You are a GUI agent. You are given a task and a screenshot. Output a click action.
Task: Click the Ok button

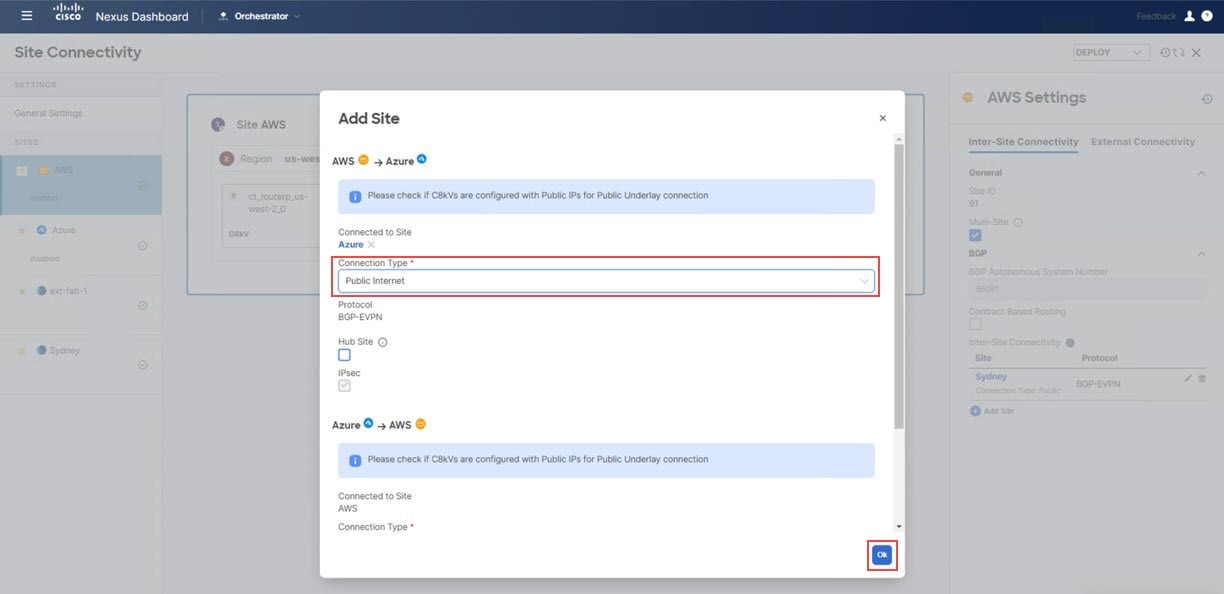[882, 555]
